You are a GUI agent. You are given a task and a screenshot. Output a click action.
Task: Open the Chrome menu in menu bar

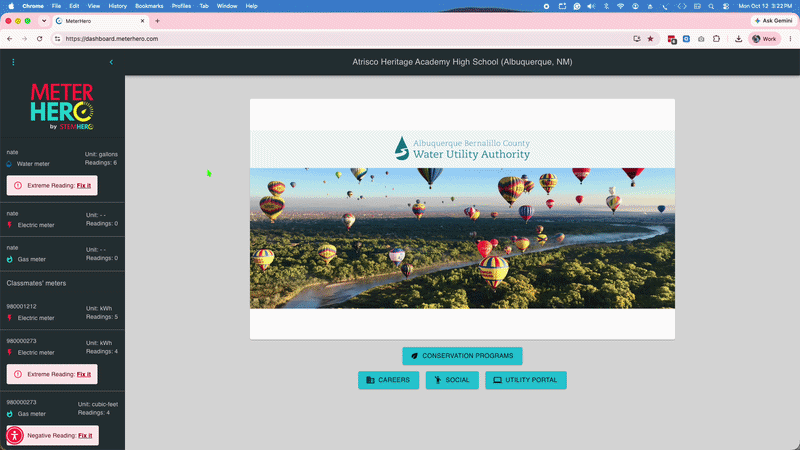point(33,6)
